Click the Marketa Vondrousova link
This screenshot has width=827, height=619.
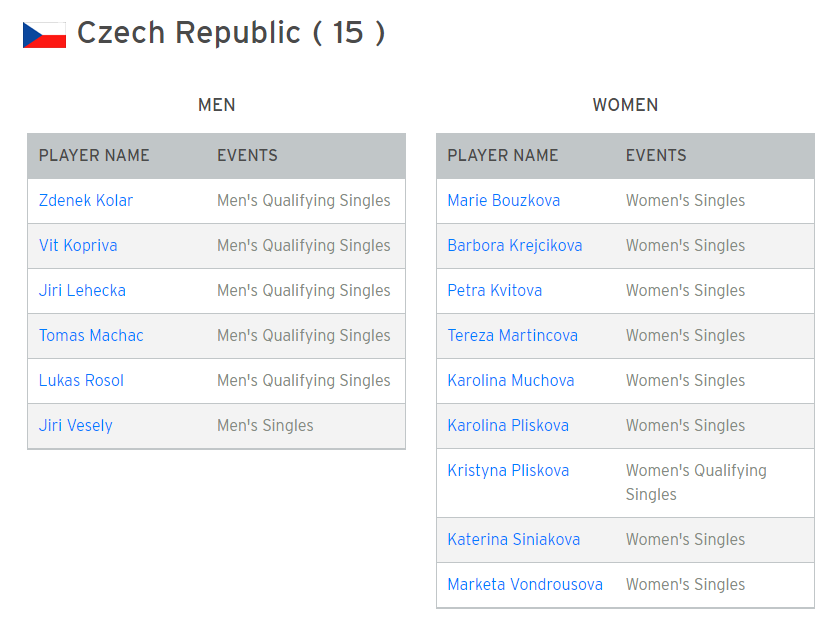525,584
